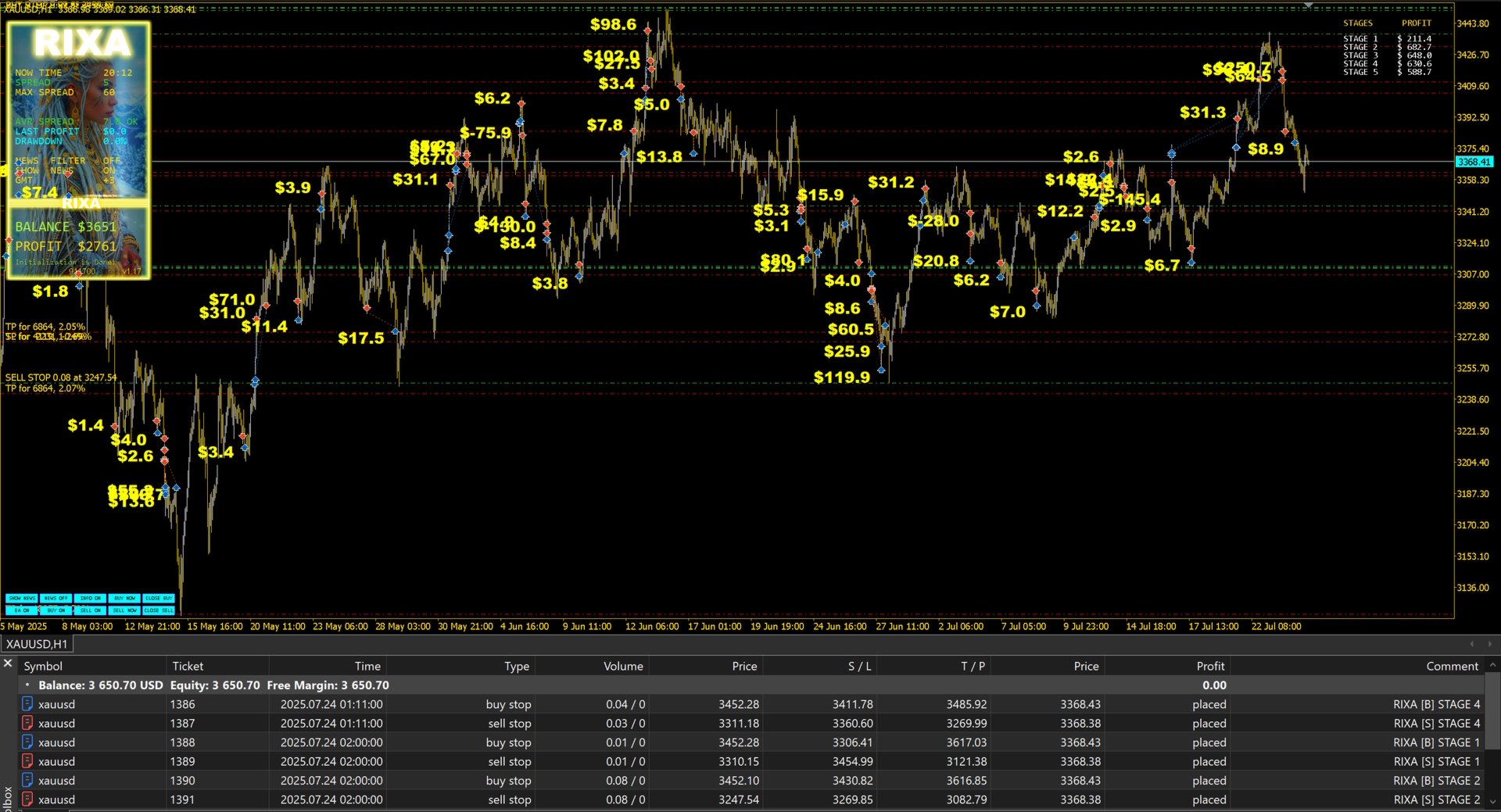Toggle the INFO ON button
This screenshot has width=1501, height=812.
point(90,599)
